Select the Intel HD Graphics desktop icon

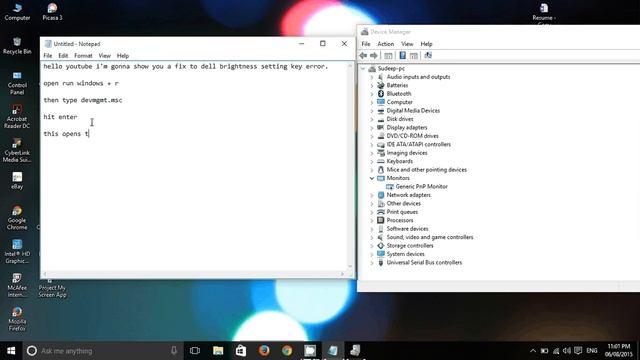17,251
